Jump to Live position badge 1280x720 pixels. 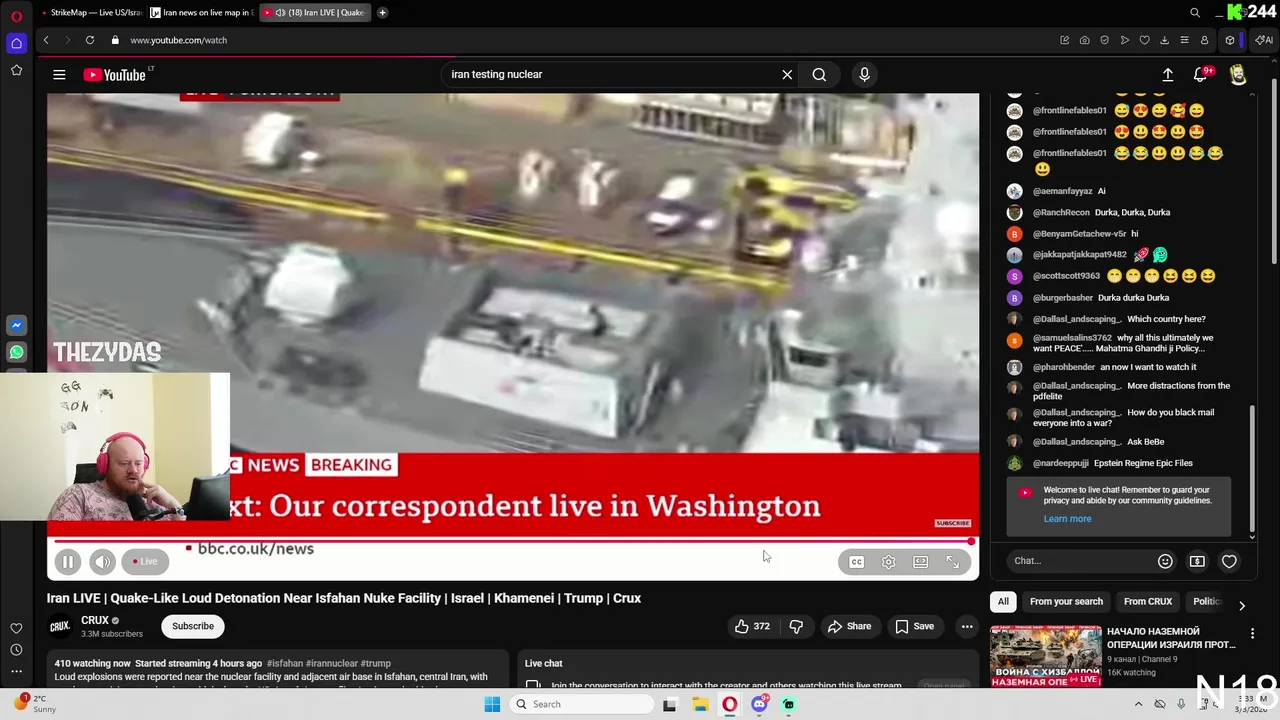[x=146, y=562]
